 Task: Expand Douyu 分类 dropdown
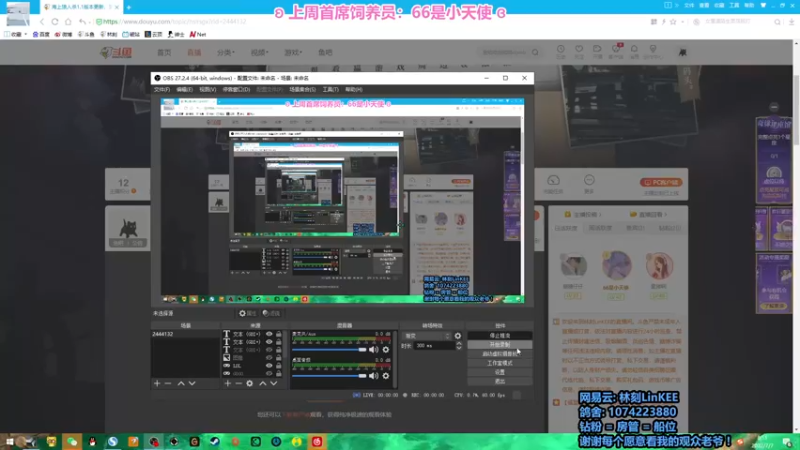(x=226, y=52)
